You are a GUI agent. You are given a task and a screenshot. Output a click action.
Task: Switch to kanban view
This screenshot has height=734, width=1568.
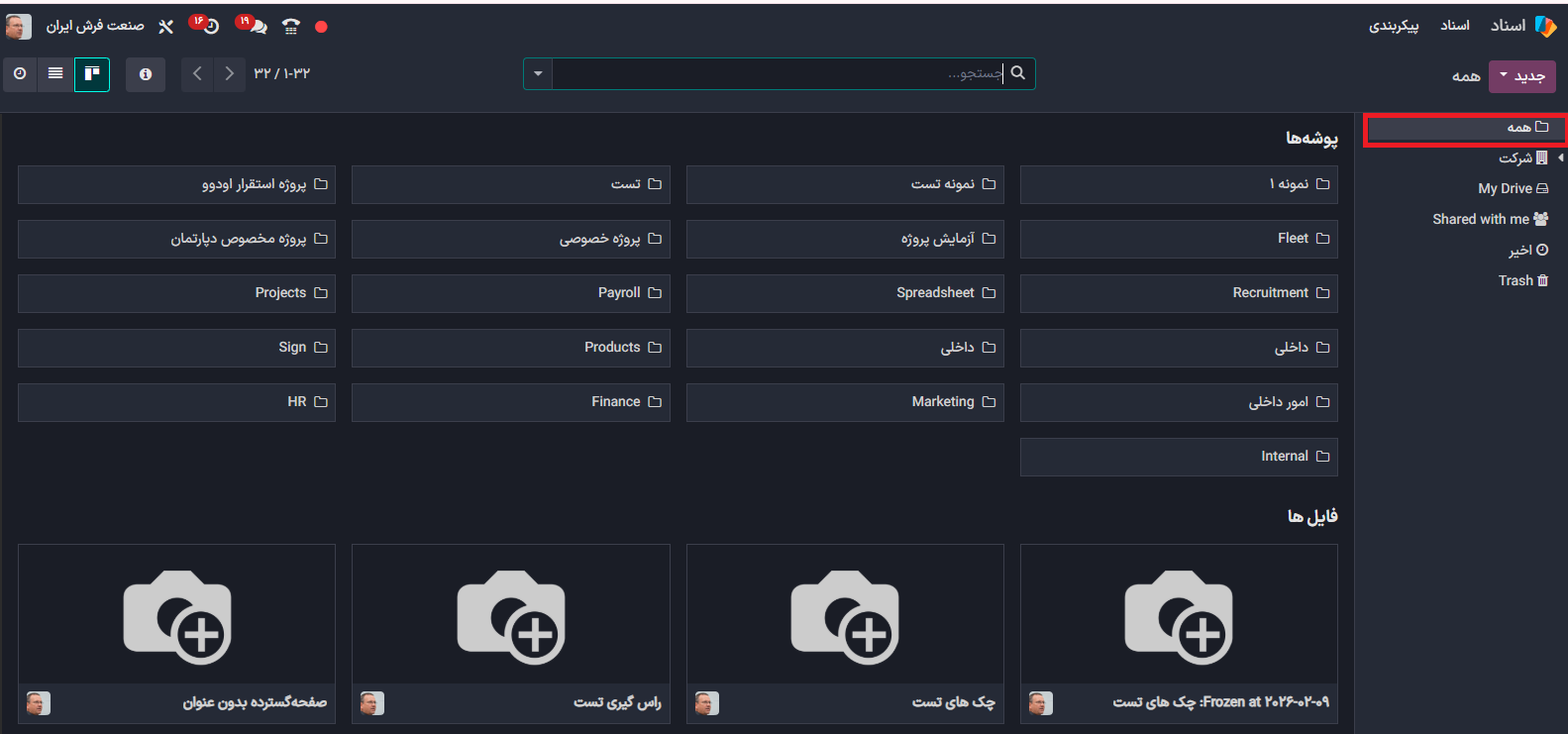point(92,74)
